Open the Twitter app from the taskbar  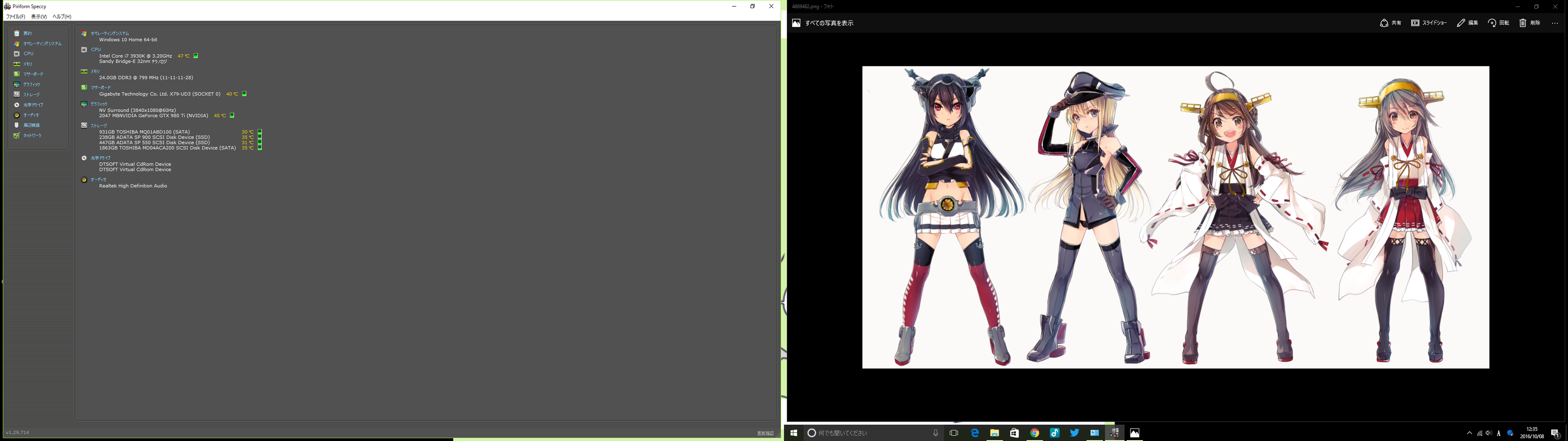coord(1074,433)
